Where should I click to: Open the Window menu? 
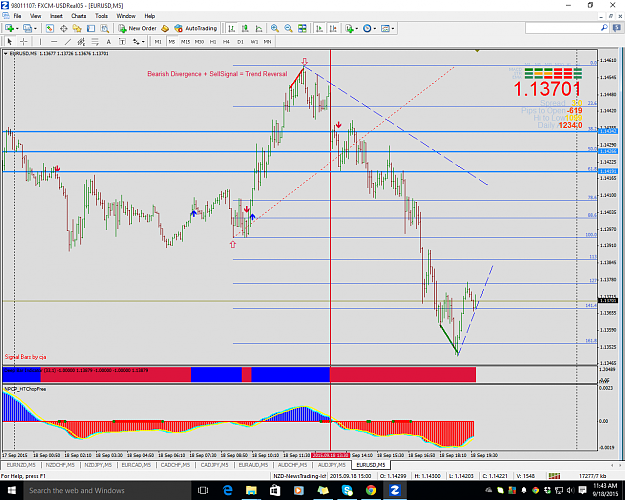[126, 16]
